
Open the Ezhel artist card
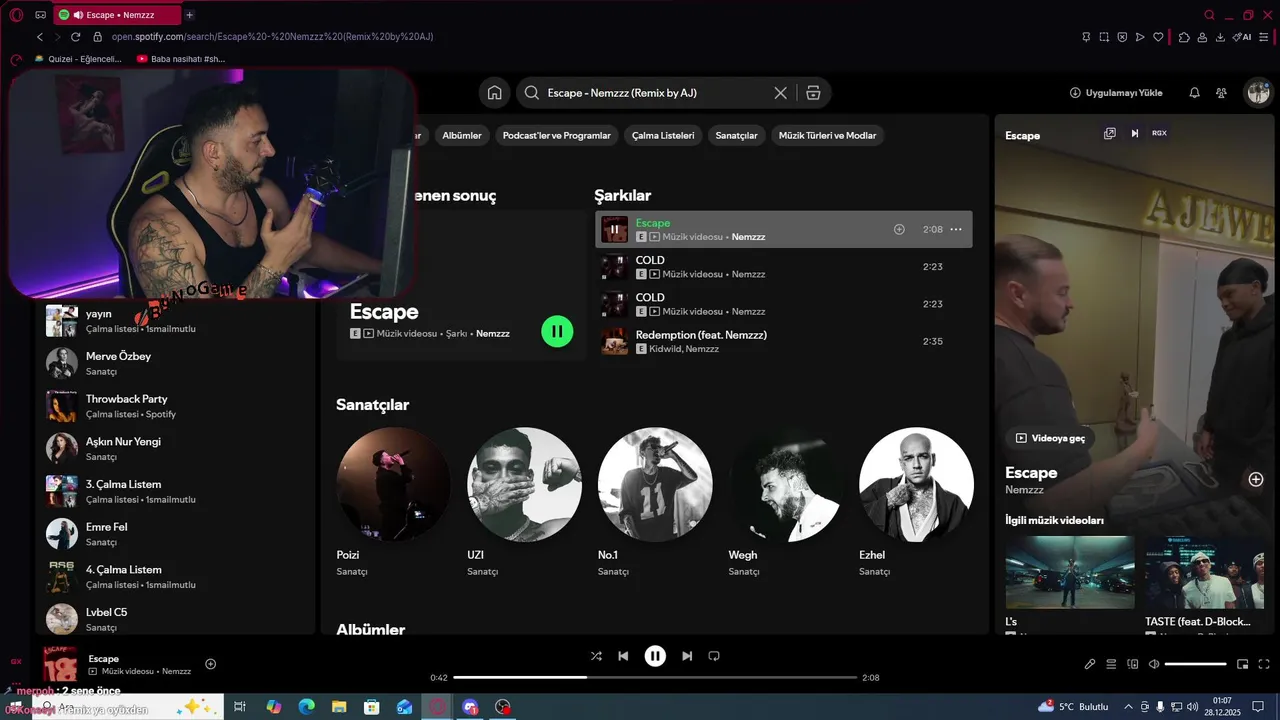(x=916, y=503)
